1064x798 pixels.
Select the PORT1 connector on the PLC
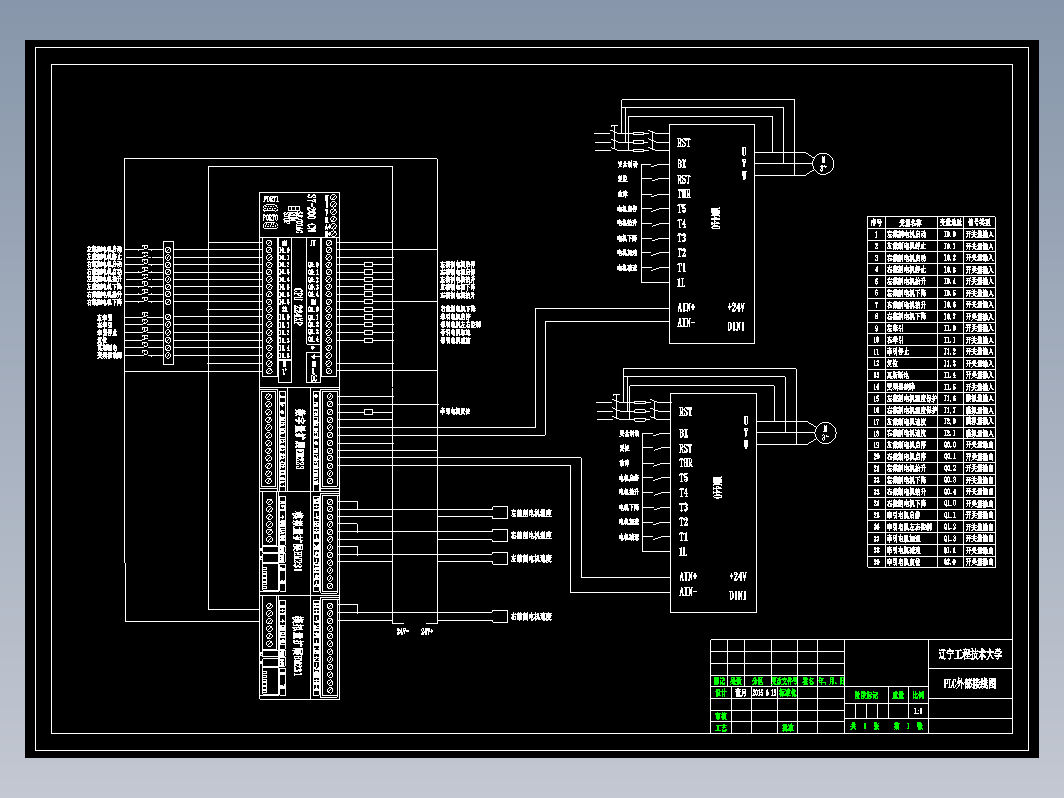click(x=271, y=208)
